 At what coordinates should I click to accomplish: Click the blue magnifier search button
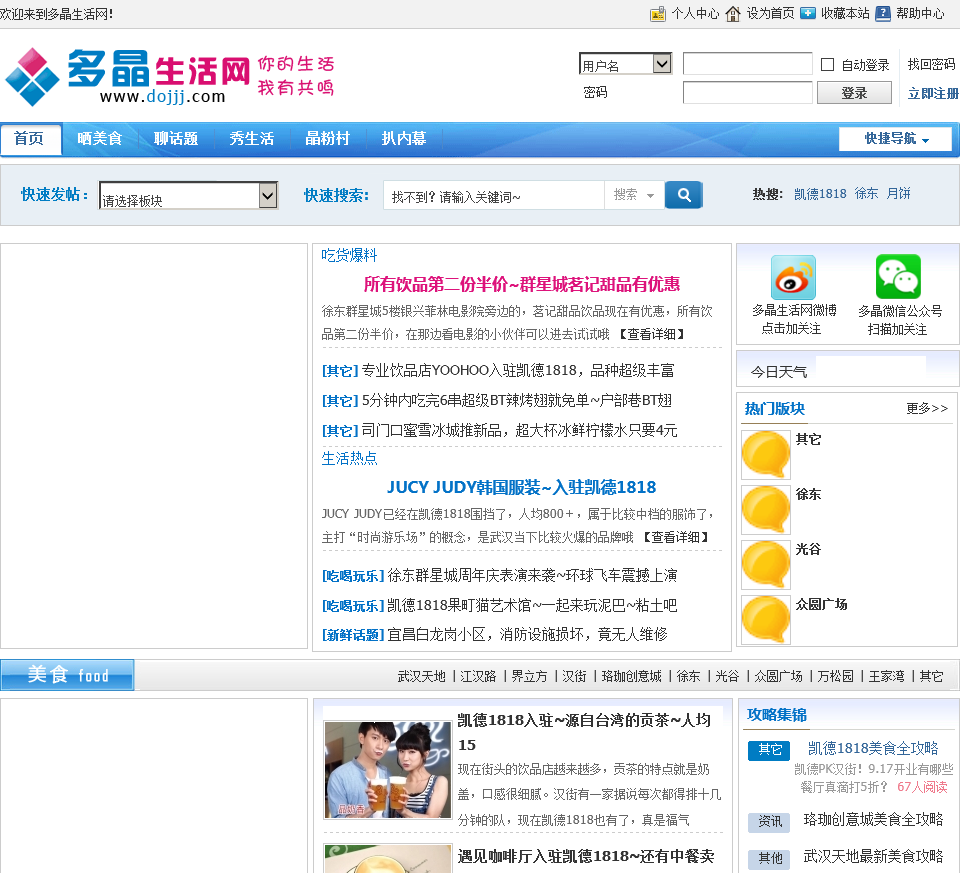click(683, 195)
